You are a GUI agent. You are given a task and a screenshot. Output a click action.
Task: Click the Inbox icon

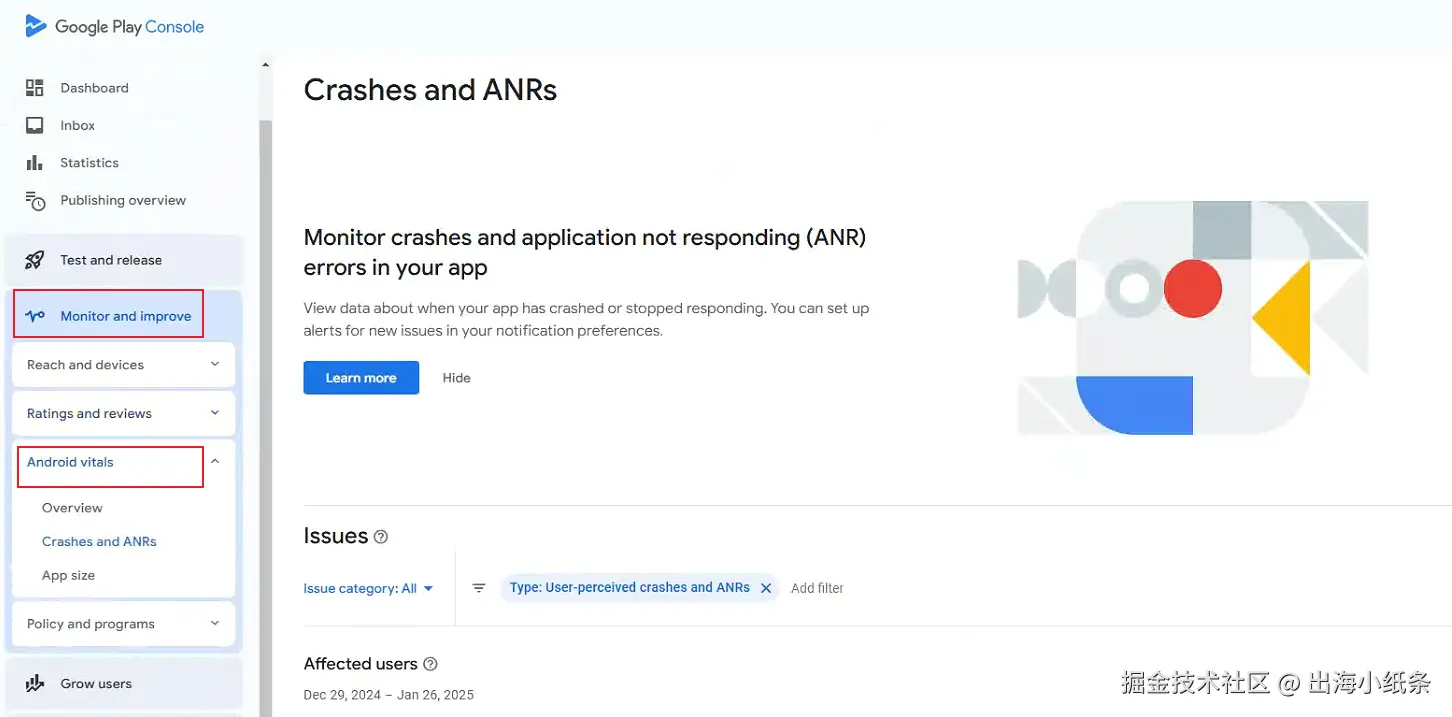tap(35, 125)
